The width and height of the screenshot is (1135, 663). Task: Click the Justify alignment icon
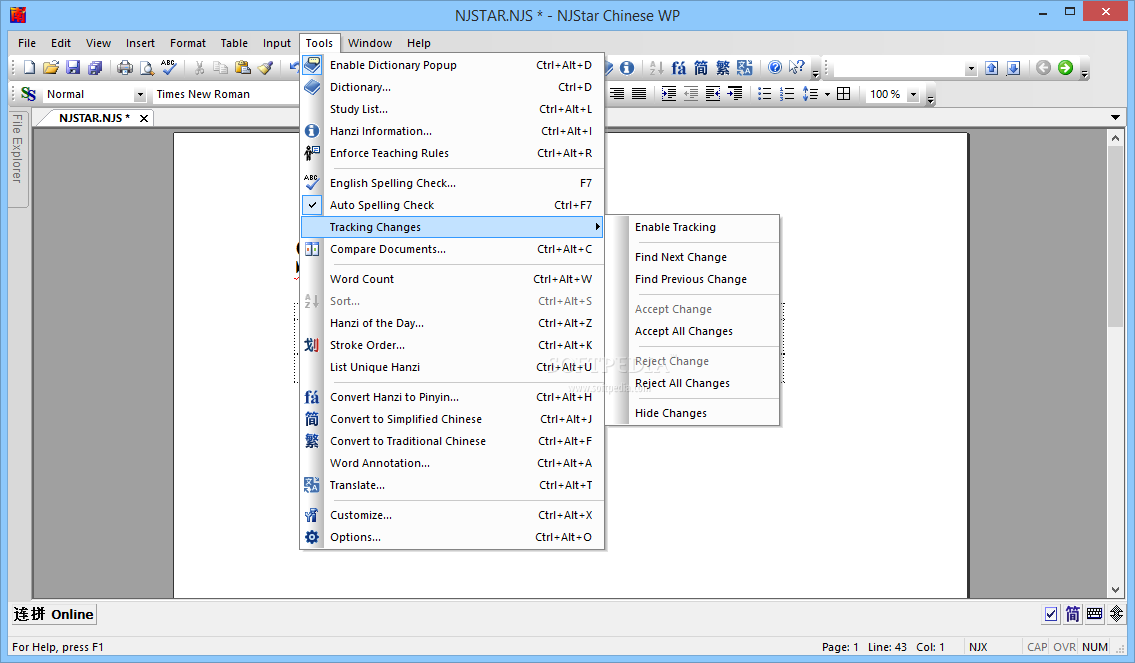point(639,93)
